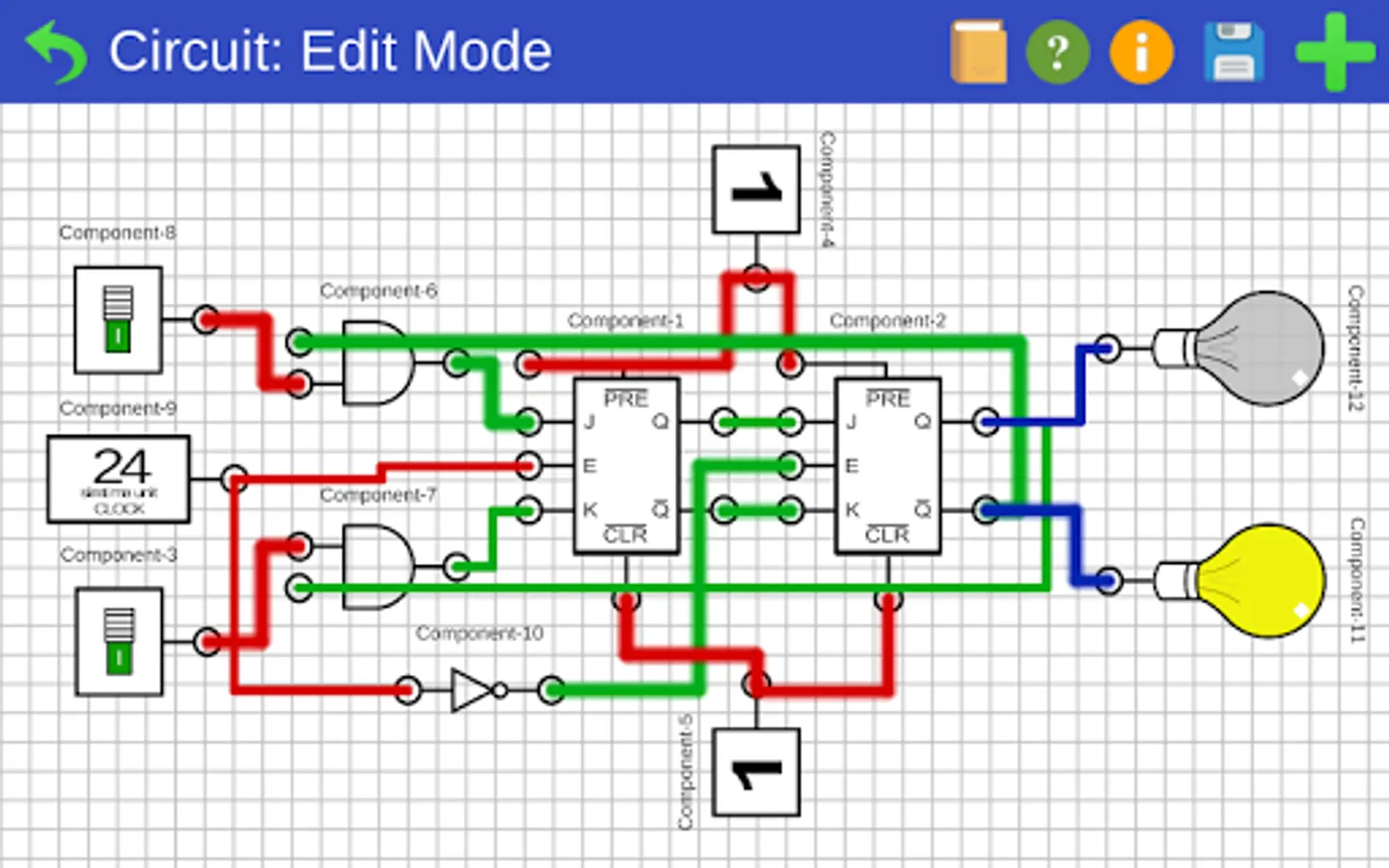
Task: Select the lit yellow bulb Component-11
Action: (x=1240, y=581)
